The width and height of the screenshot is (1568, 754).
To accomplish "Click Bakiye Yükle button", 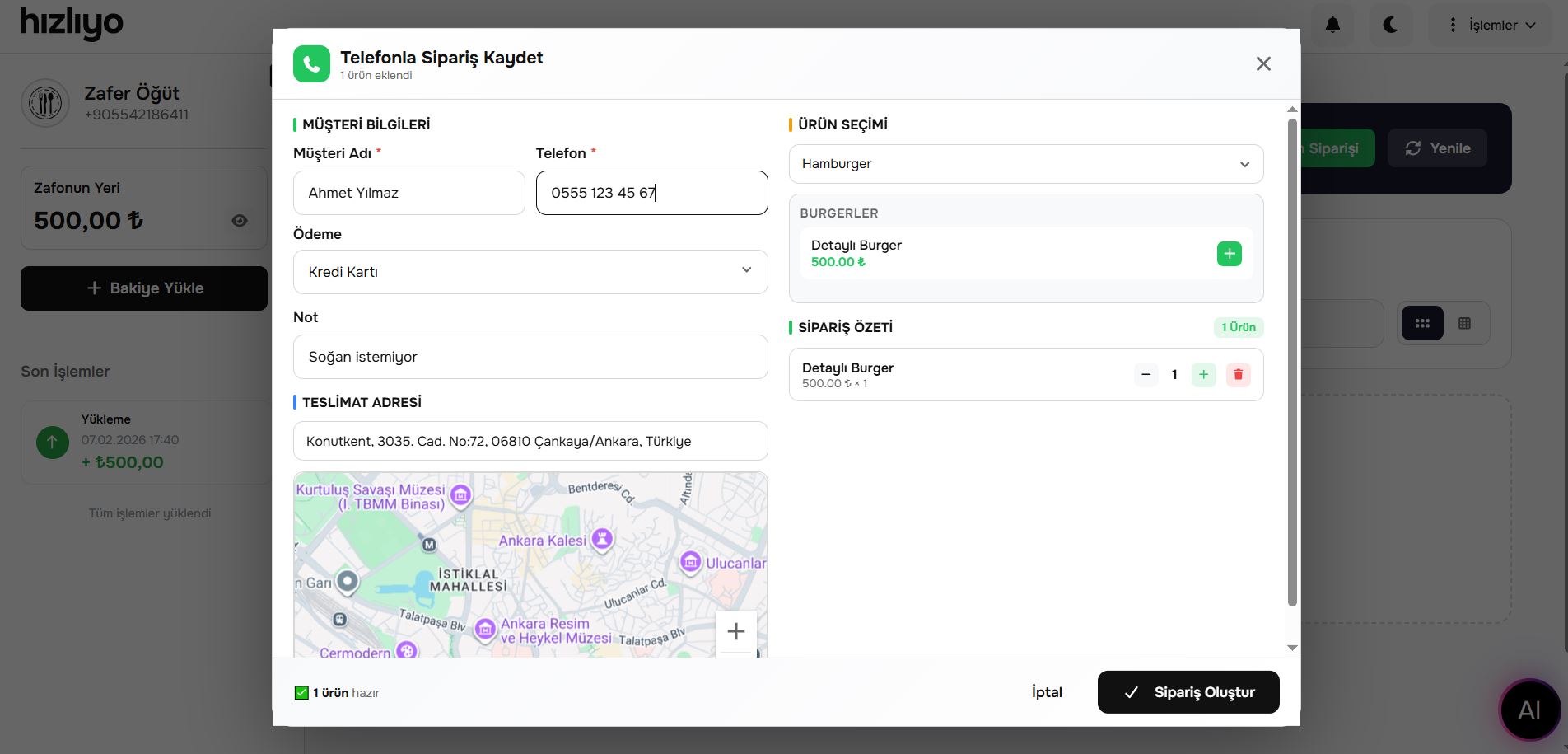I will coord(144,288).
